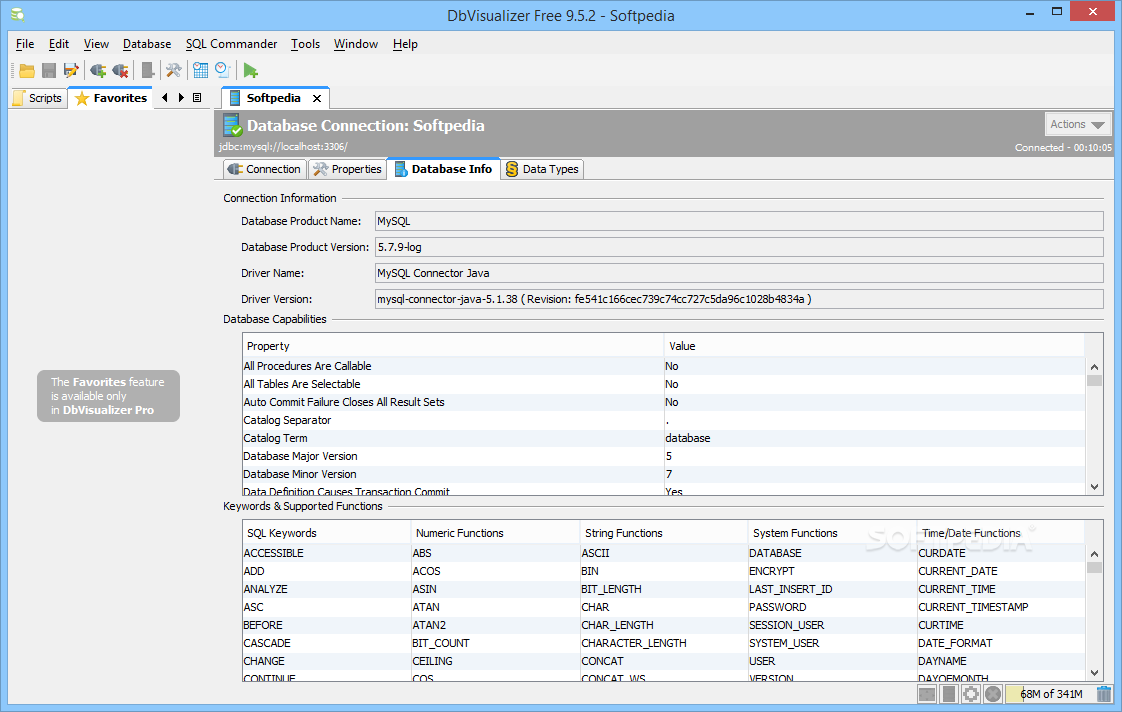Image resolution: width=1122 pixels, height=712 pixels.
Task: Click the Numeric Functions column header
Action: [495, 533]
